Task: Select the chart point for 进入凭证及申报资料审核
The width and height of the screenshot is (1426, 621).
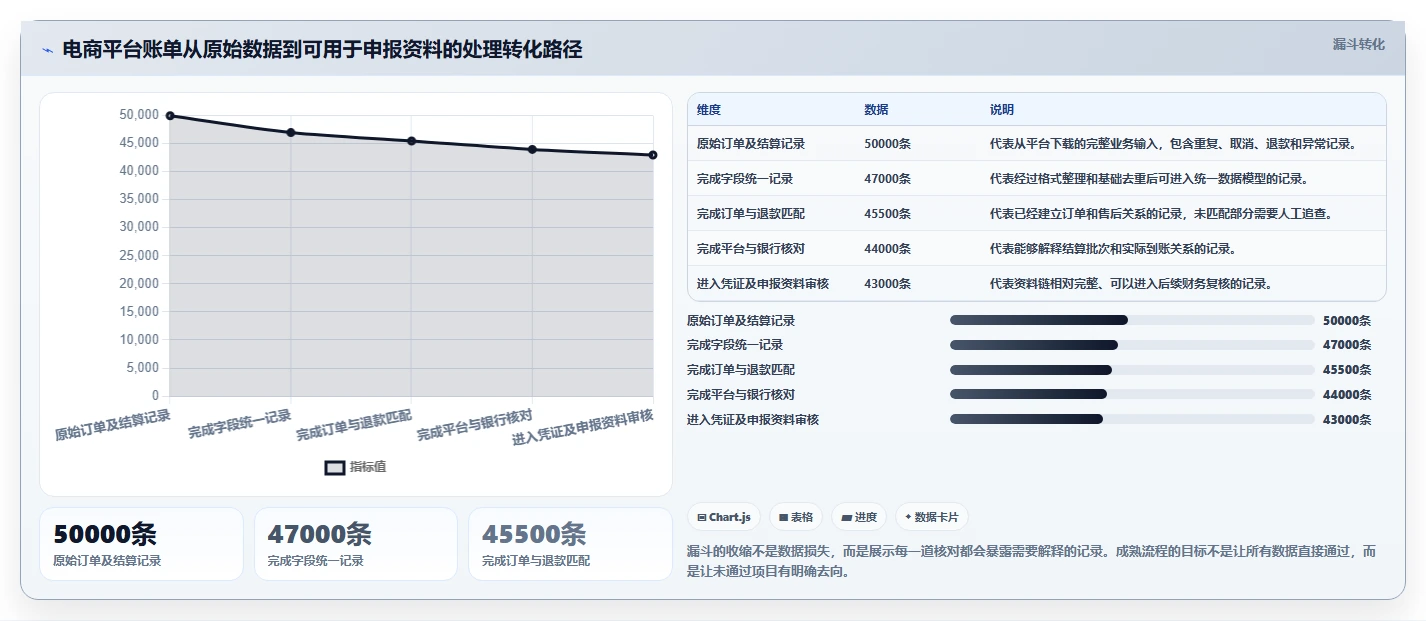Action: point(653,155)
